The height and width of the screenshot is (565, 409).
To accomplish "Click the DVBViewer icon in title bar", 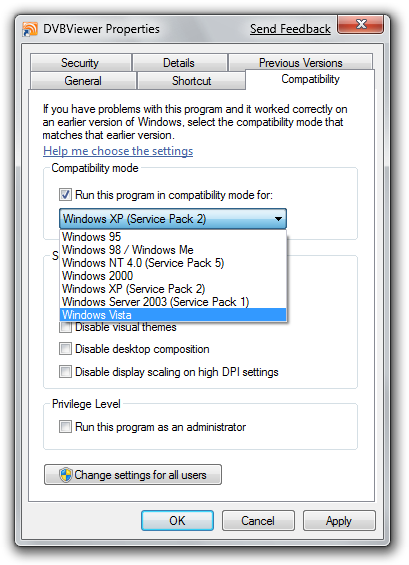I will pyautogui.click(x=30, y=29).
